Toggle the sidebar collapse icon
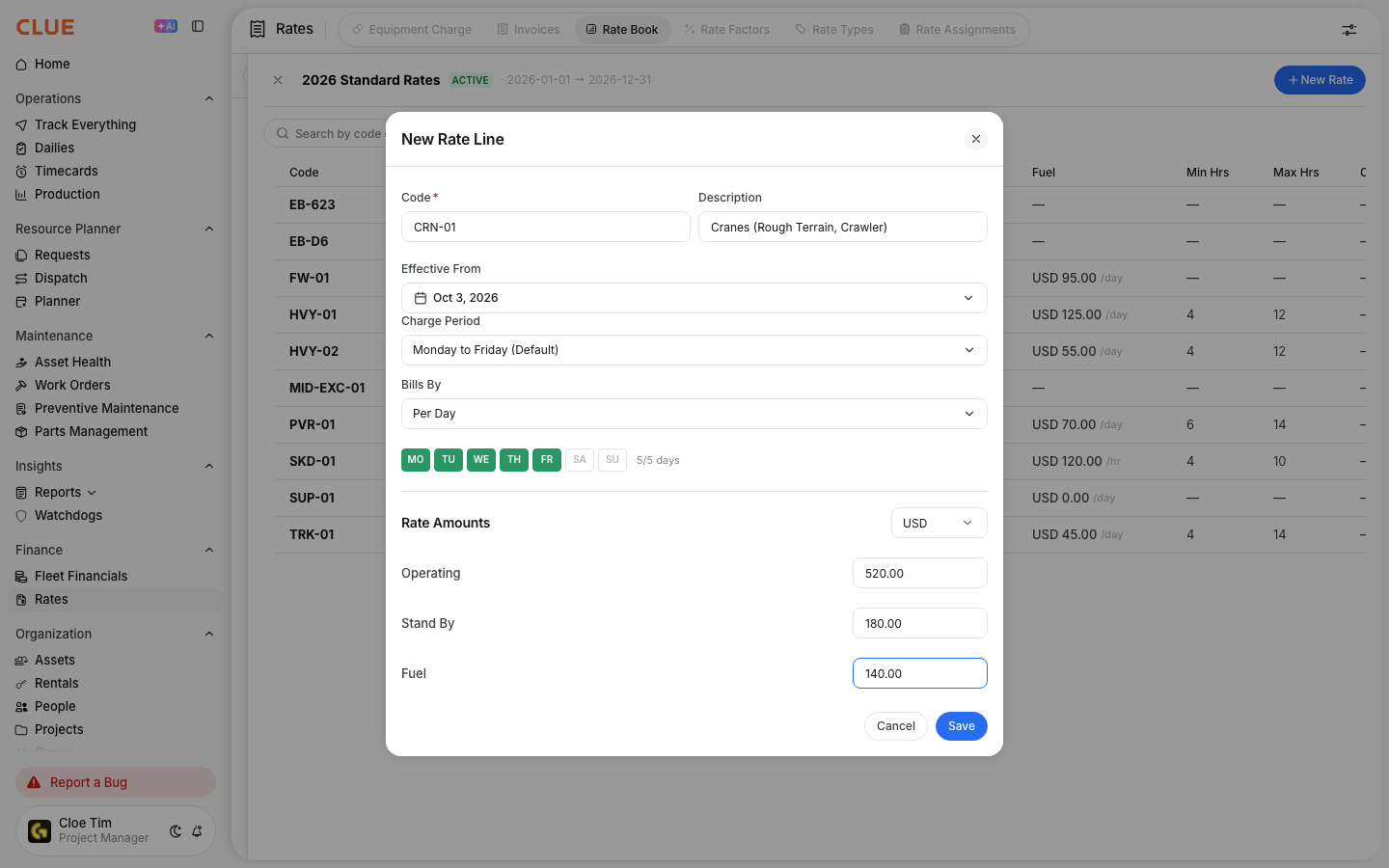The width and height of the screenshot is (1389, 868). click(198, 26)
